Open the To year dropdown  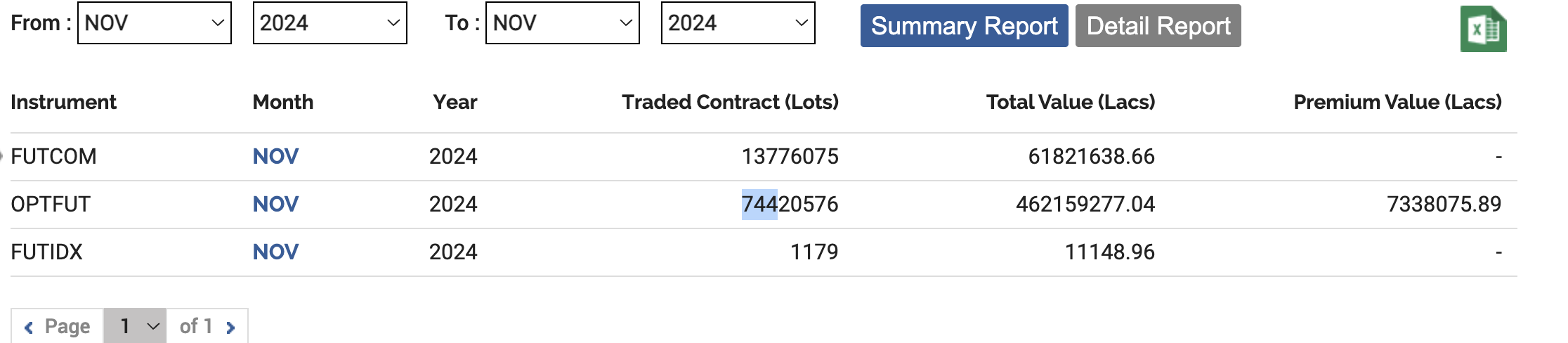pos(738,23)
